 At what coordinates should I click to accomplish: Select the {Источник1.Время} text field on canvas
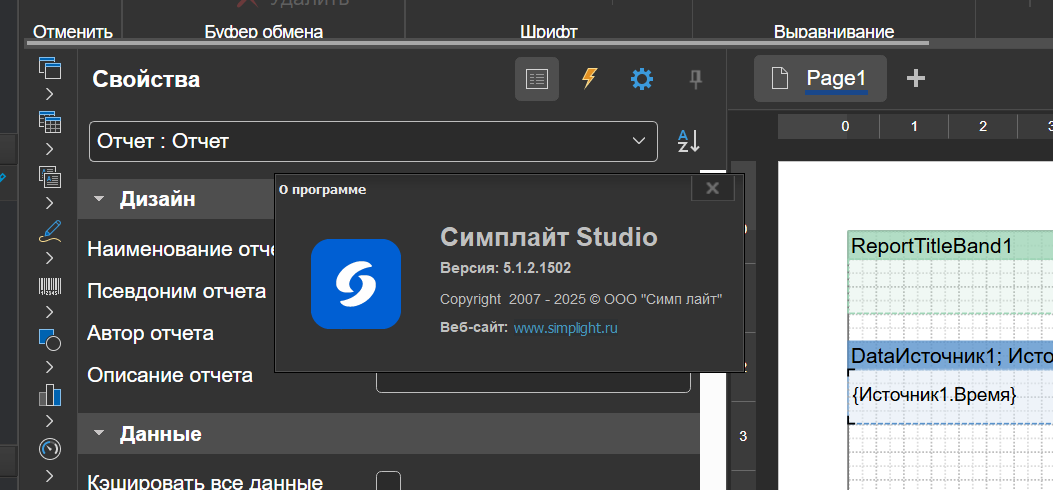934,395
